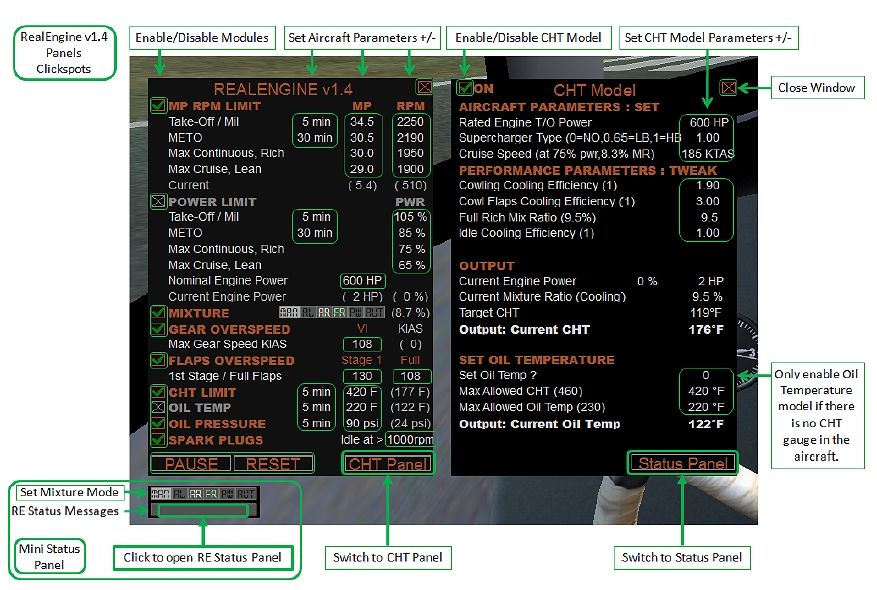Adjust Max Continuous MP value 30.0

click(362, 153)
